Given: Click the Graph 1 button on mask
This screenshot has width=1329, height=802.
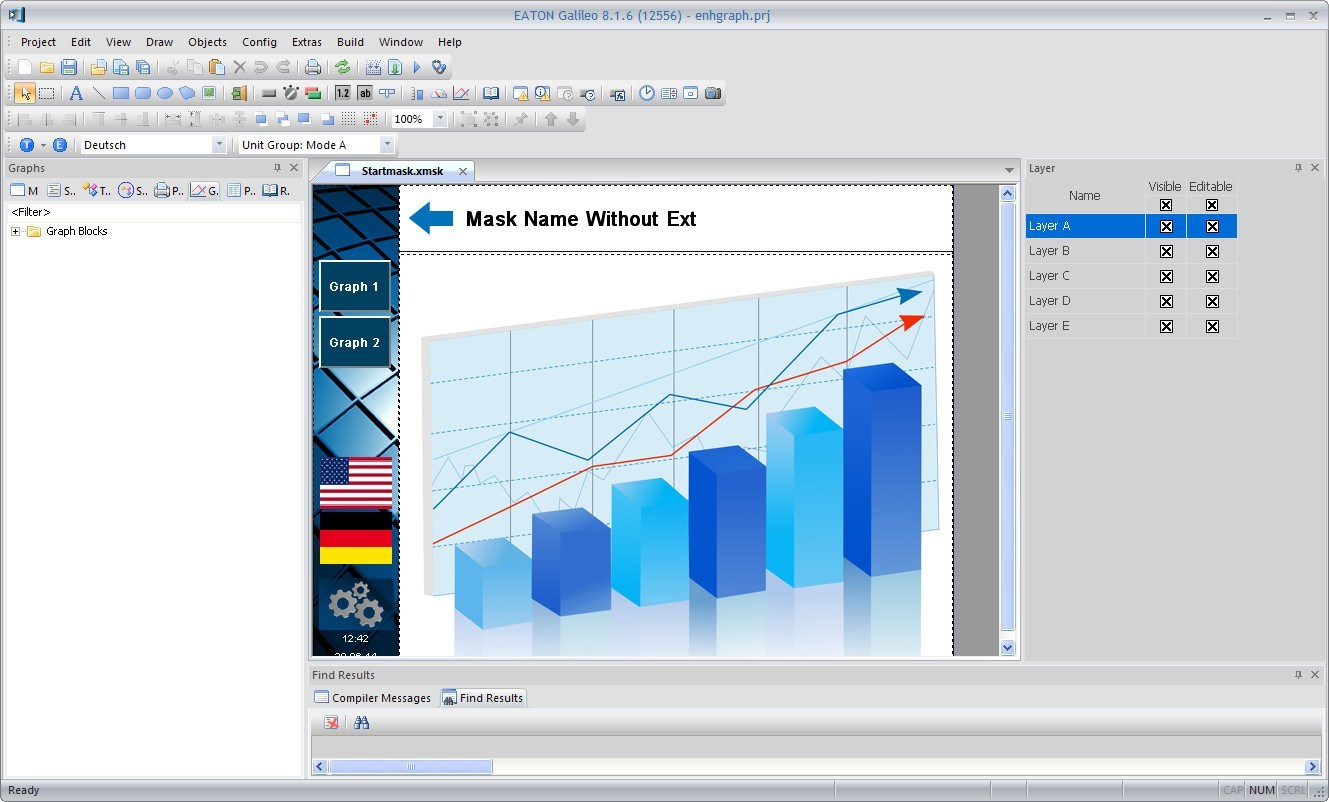Looking at the screenshot, I should (x=354, y=287).
